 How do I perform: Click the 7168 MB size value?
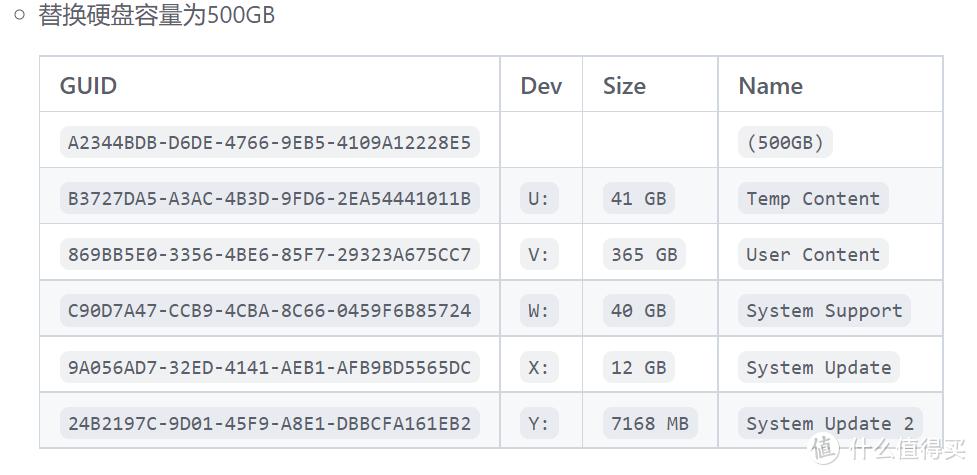coord(650,423)
